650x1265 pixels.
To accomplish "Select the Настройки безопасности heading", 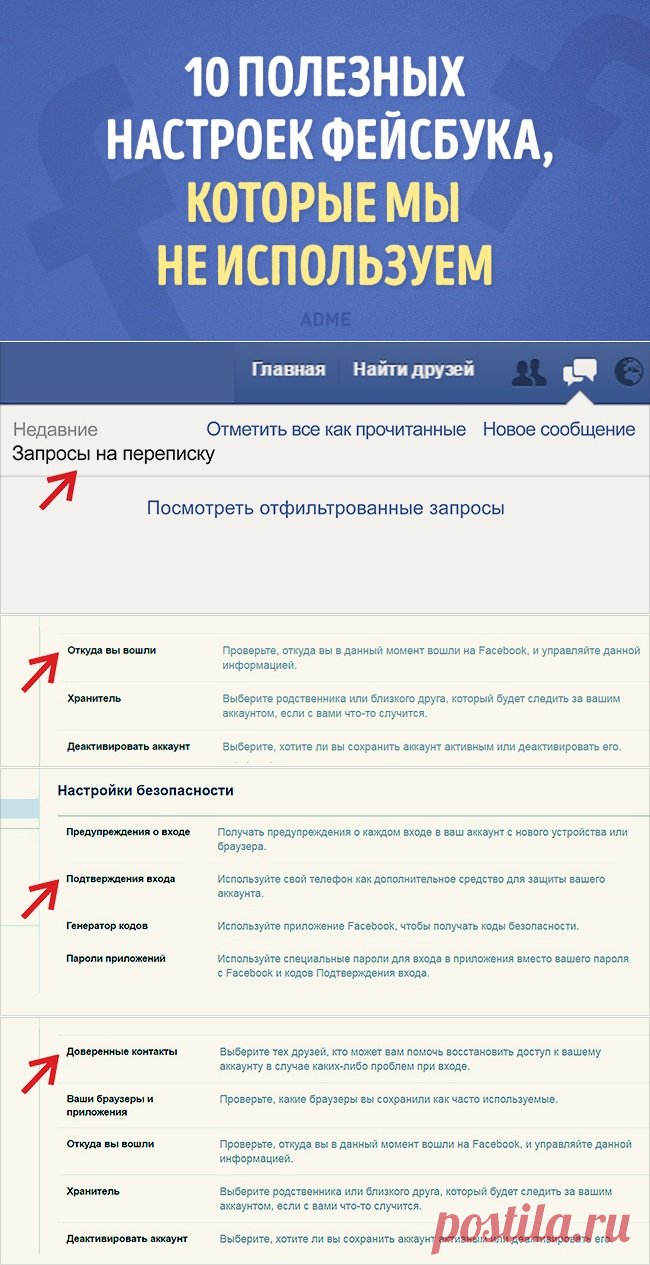I will click(146, 790).
